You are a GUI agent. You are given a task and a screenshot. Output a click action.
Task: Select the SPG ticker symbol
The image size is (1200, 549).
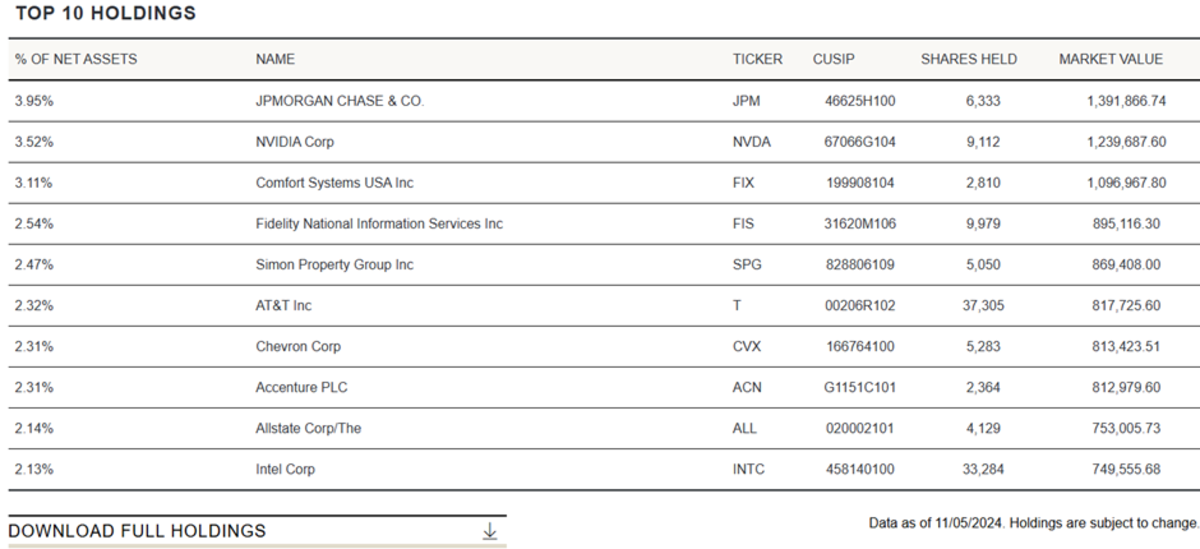(746, 265)
